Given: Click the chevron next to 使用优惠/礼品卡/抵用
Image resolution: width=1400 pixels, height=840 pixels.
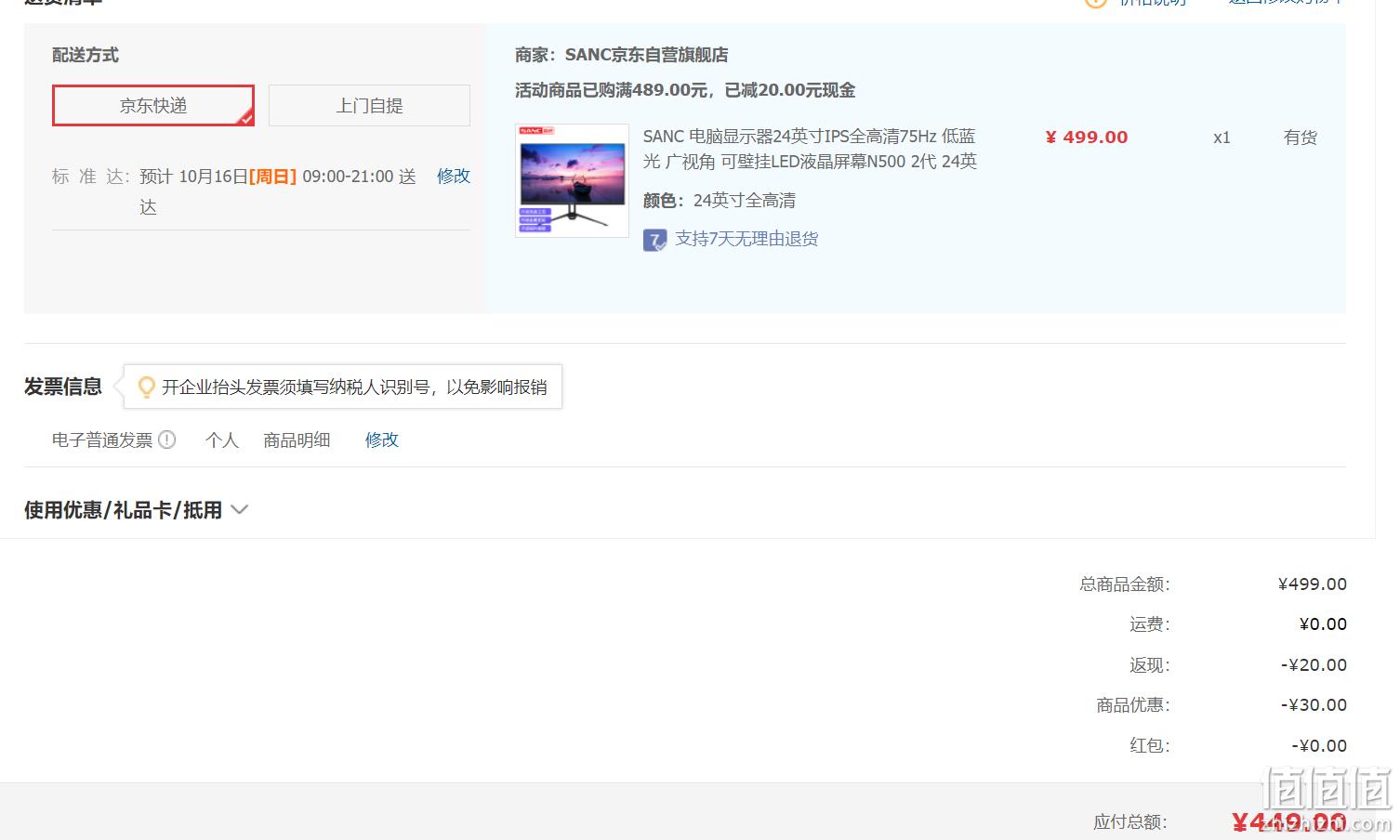Looking at the screenshot, I should coord(239,510).
